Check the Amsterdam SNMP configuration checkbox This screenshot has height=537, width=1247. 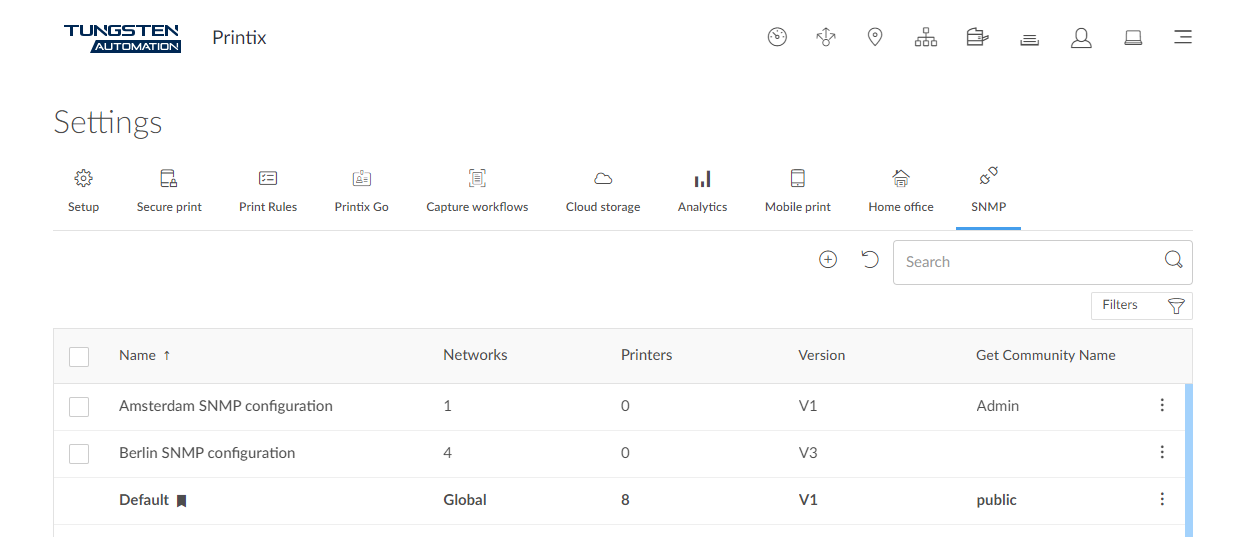(79, 407)
